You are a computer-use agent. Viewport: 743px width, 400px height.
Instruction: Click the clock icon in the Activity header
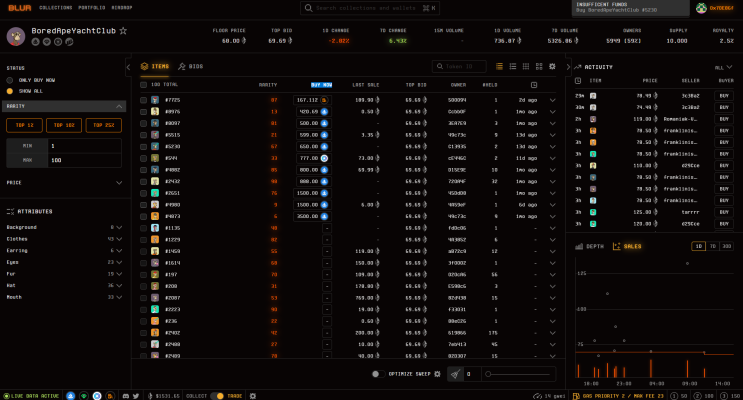click(x=578, y=81)
